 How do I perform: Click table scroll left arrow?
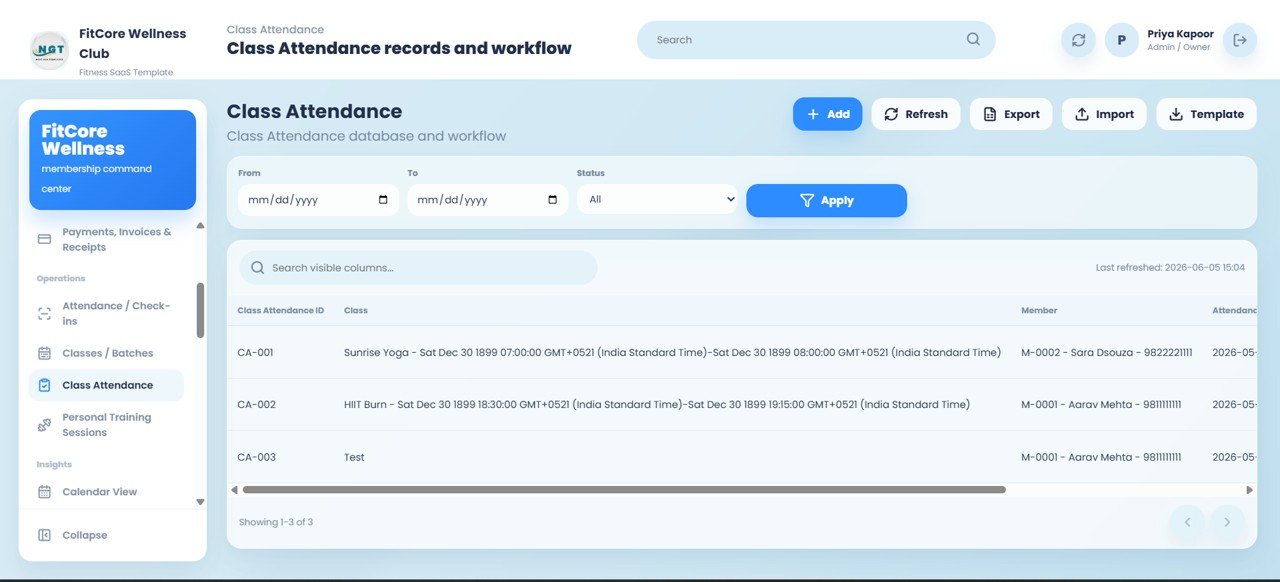tap(234, 490)
